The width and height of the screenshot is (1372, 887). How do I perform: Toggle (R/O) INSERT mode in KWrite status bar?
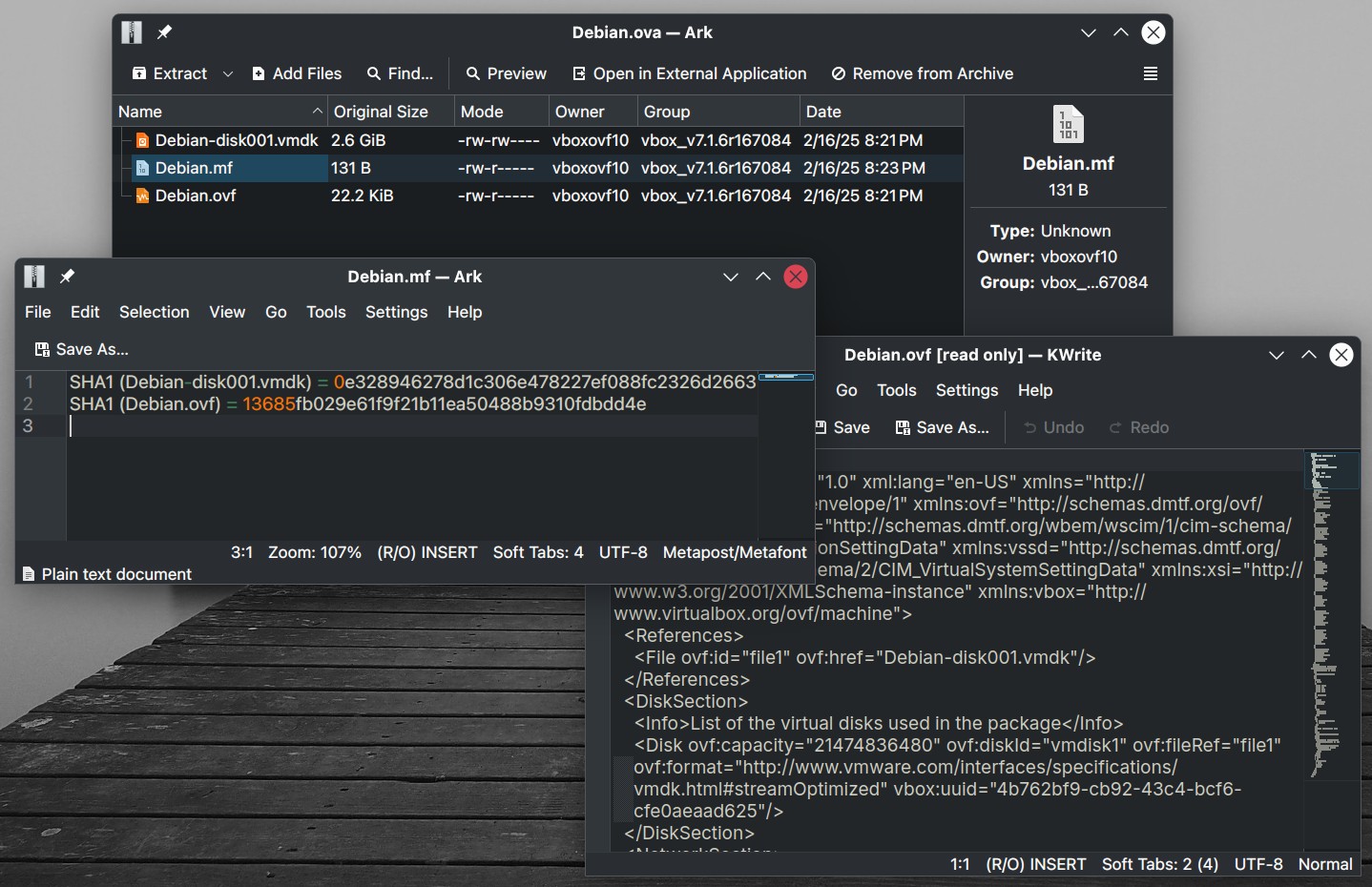1036,864
